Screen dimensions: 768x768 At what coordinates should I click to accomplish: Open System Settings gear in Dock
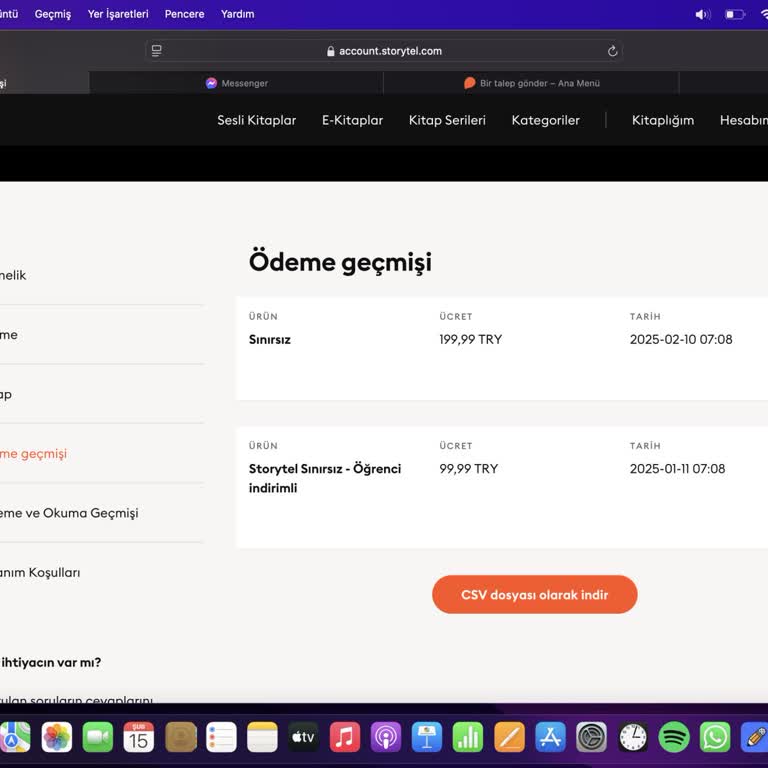pyautogui.click(x=592, y=737)
